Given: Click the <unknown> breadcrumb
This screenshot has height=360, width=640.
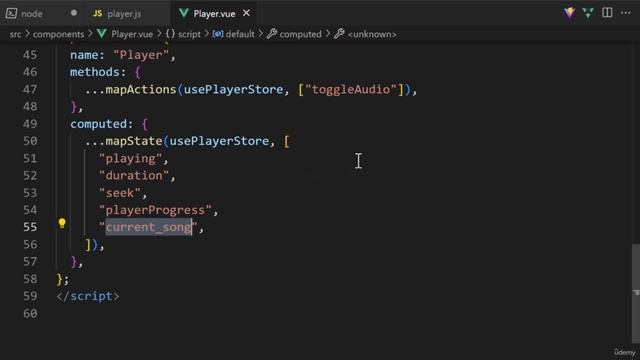Looking at the screenshot, I should coord(372,34).
